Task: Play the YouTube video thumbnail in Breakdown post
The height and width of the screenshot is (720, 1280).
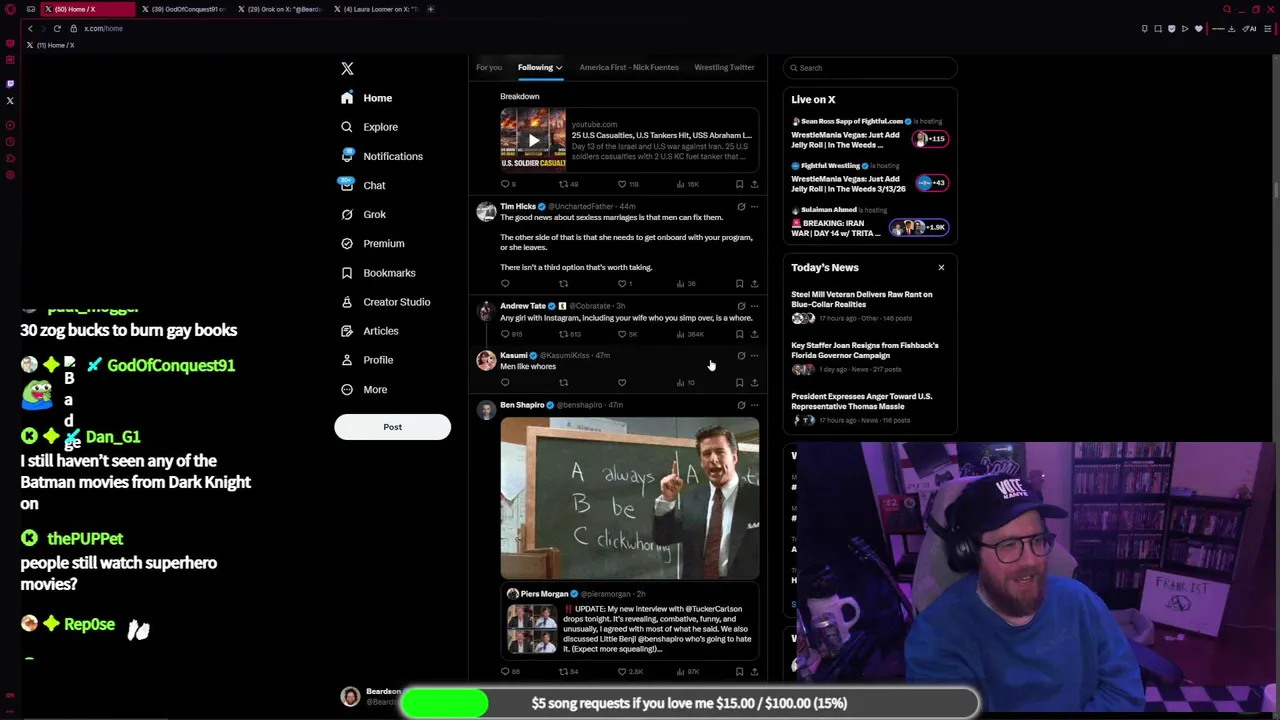Action: (533, 140)
